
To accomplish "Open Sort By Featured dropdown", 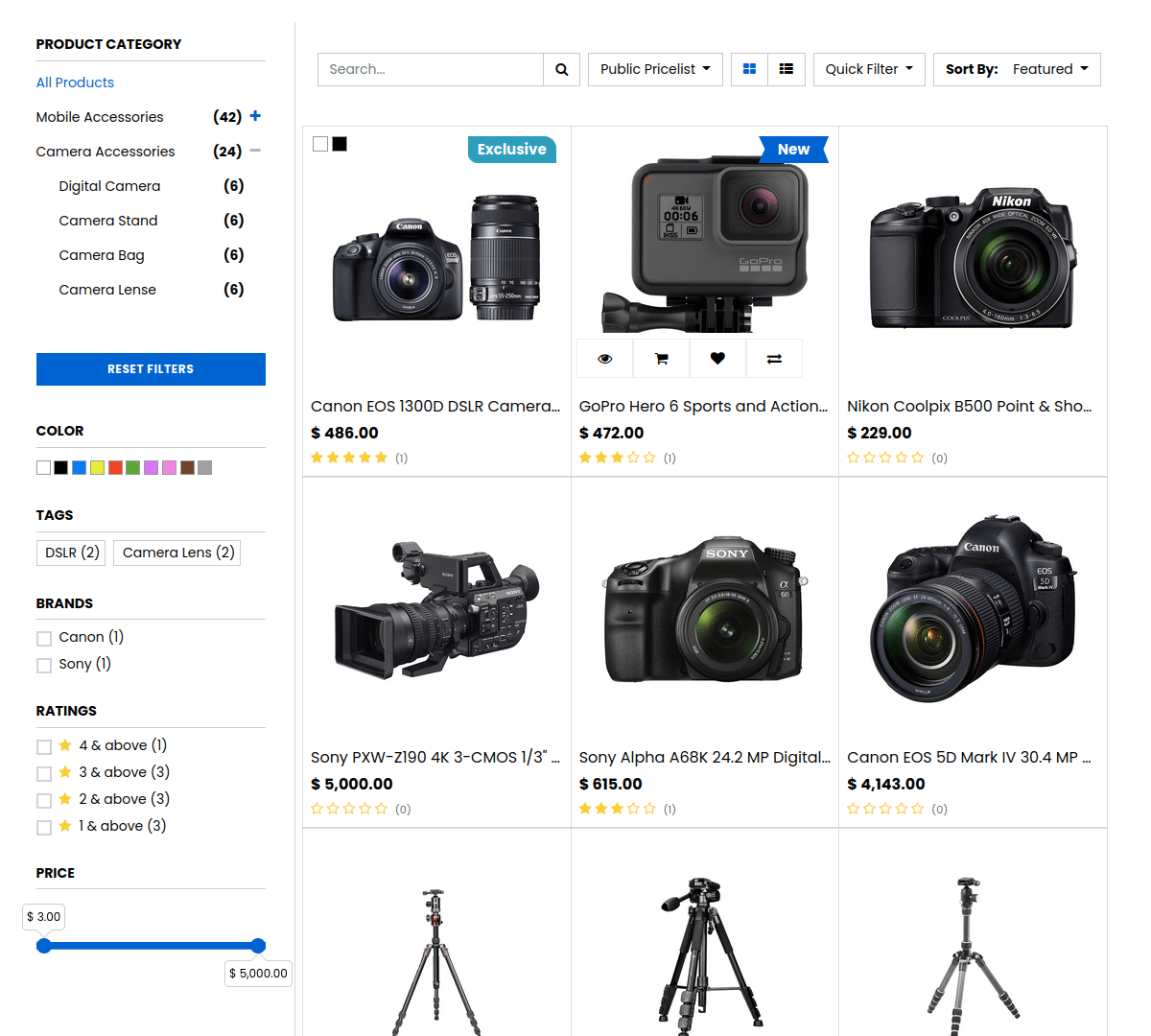I will 1017,69.
